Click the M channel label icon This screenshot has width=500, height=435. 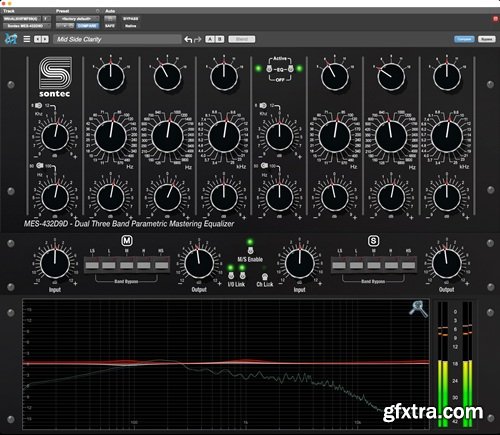(x=127, y=240)
